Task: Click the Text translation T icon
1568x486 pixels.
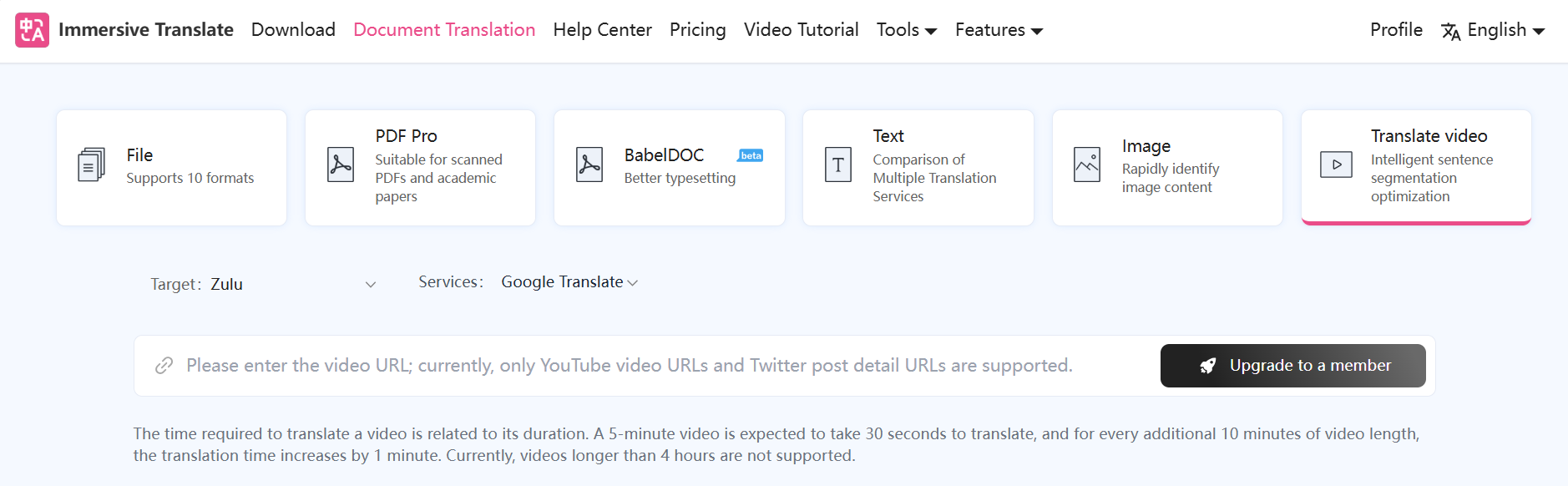Action: pyautogui.click(x=838, y=165)
